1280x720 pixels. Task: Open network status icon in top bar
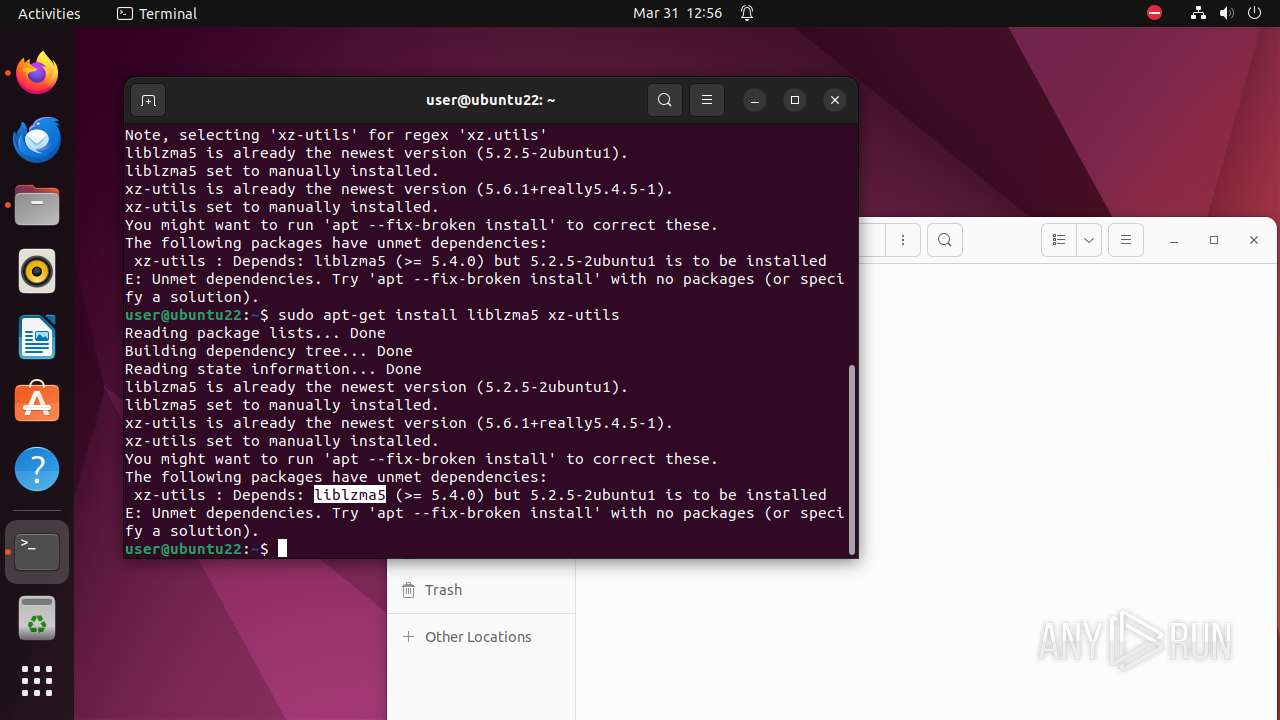pyautogui.click(x=1198, y=13)
